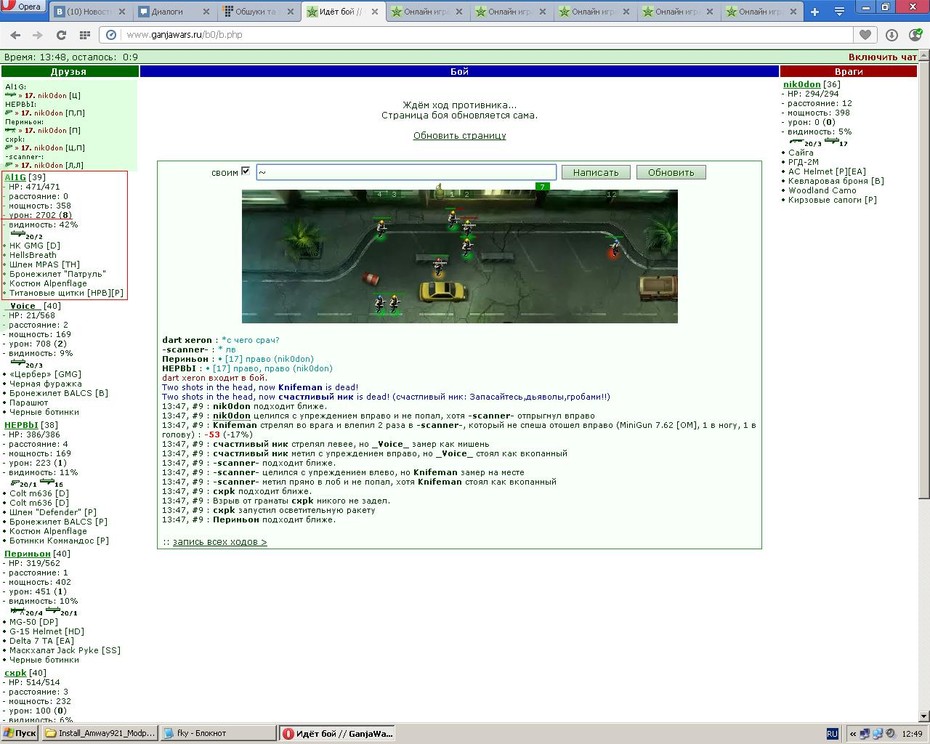Close the '(10) Новости' tab

tap(122, 12)
